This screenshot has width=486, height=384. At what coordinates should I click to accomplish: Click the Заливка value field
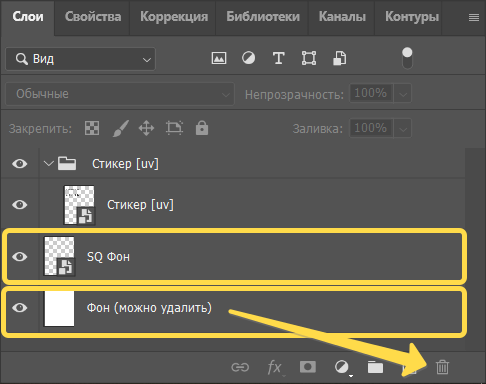[x=371, y=128]
